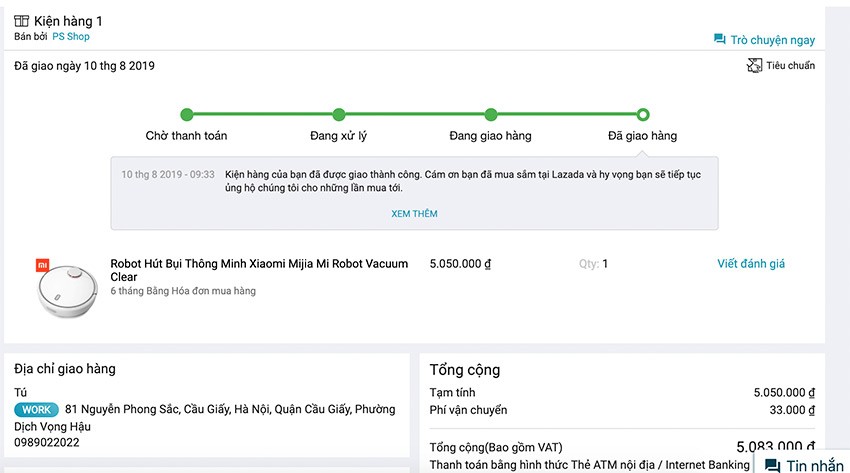This screenshot has width=850, height=473.
Task: Open the PS Shop seller link
Action: tap(70, 36)
